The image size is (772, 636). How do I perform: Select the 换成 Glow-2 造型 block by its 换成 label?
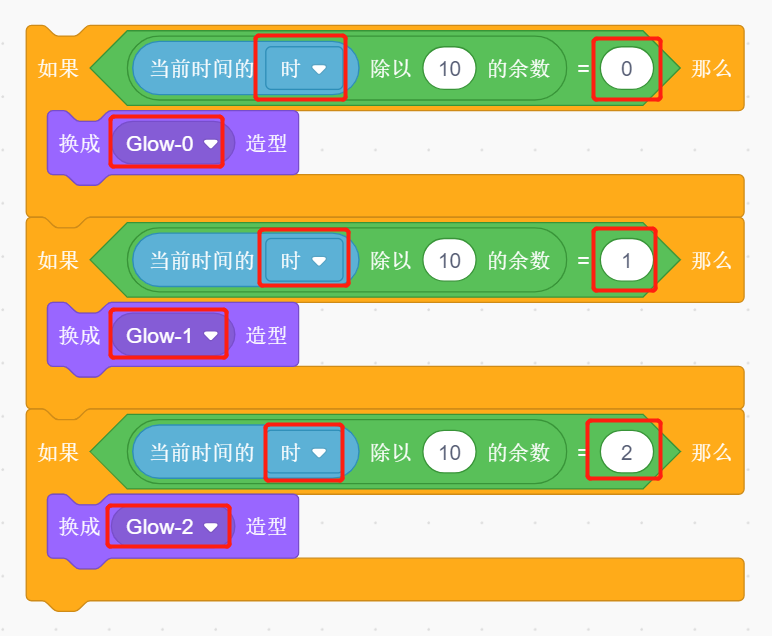[x=79, y=527]
